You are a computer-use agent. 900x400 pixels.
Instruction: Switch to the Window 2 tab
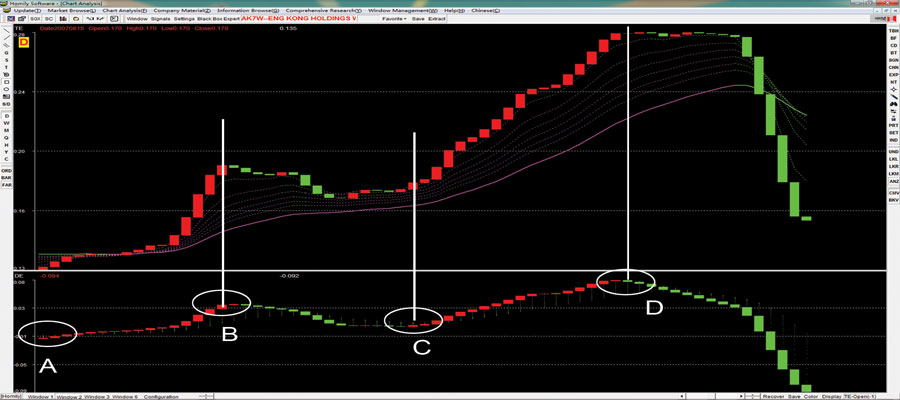tap(69, 397)
